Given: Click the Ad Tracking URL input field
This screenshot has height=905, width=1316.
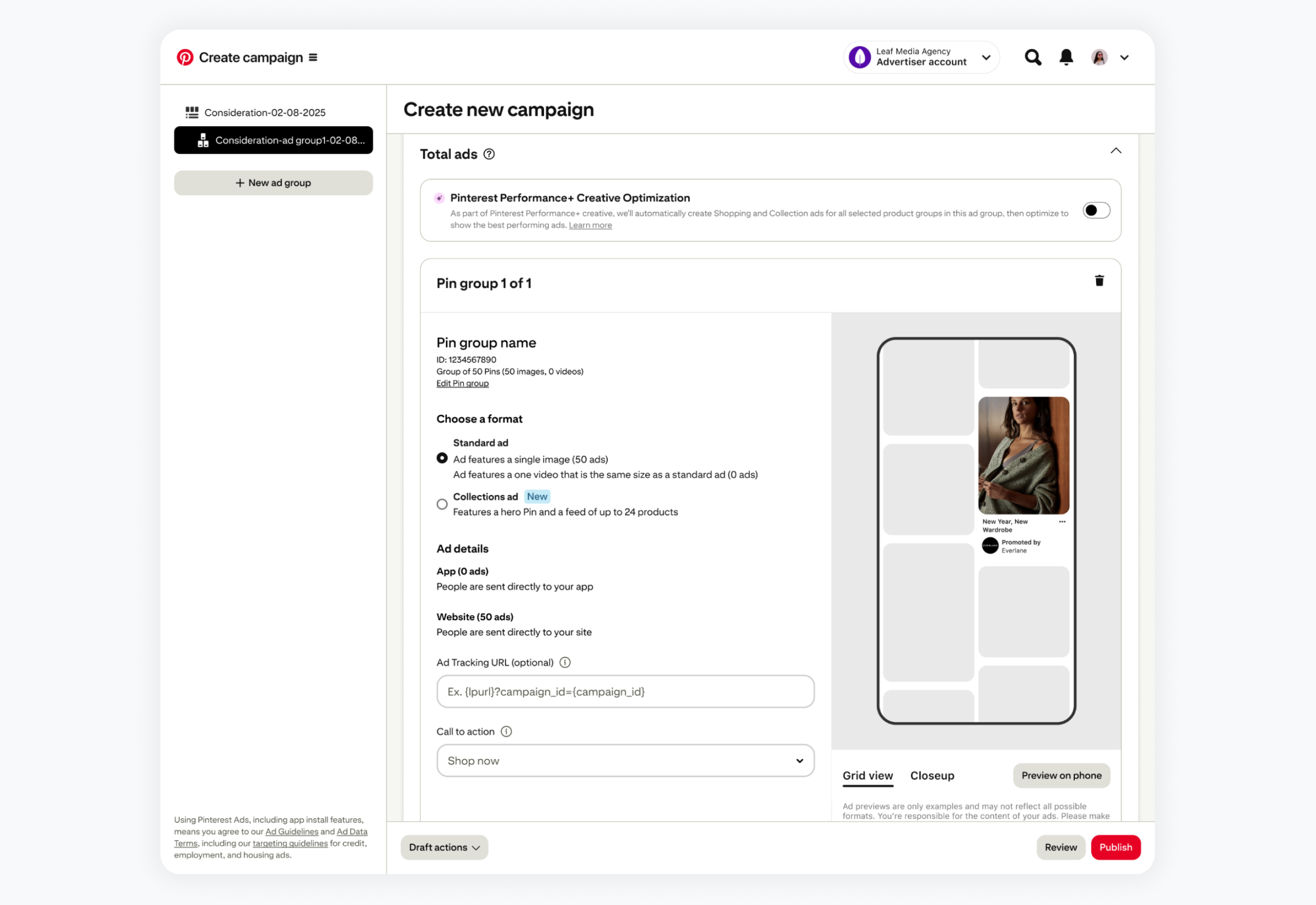Looking at the screenshot, I should 625,691.
